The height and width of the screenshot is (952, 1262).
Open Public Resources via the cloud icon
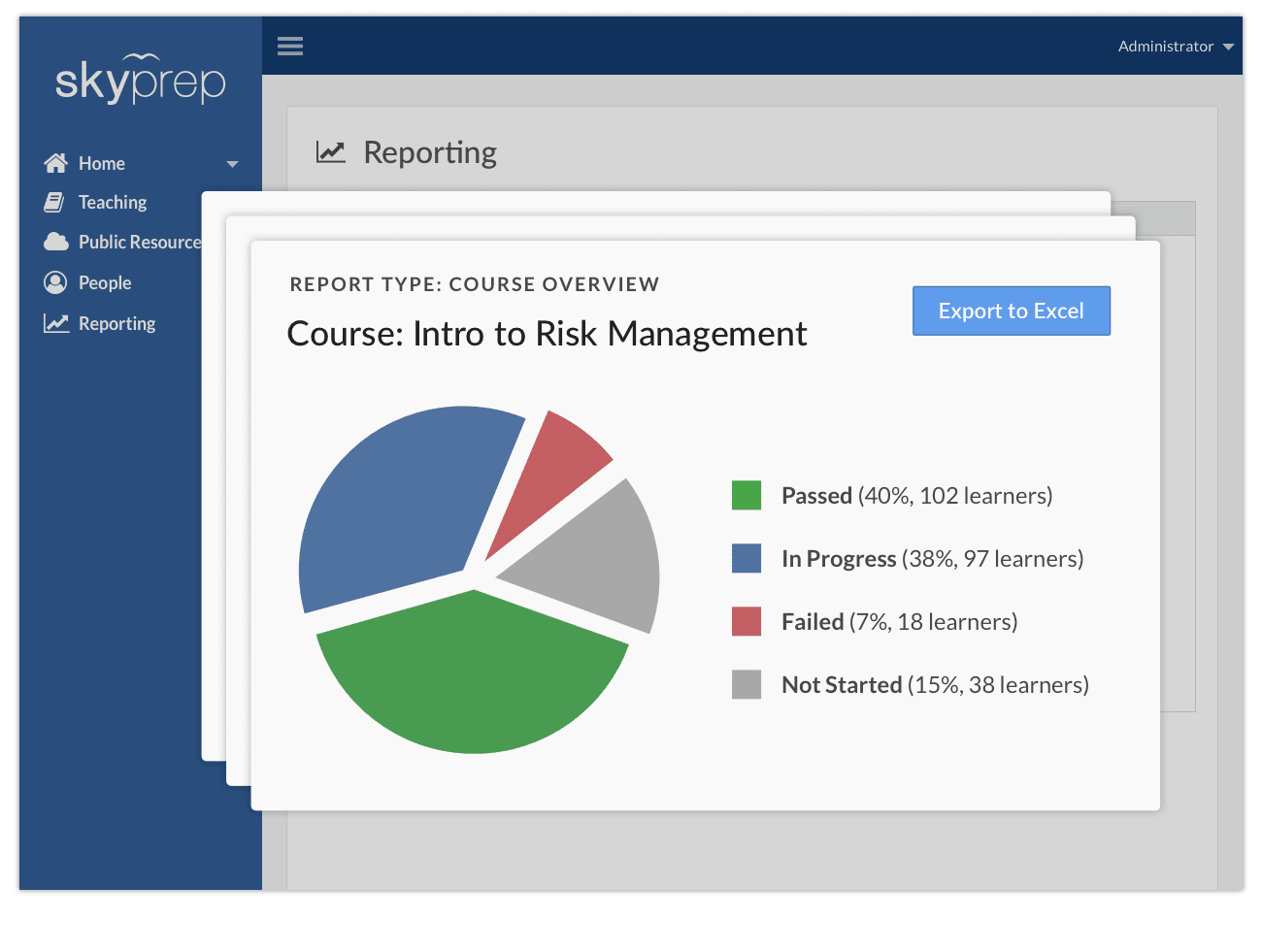(x=56, y=242)
